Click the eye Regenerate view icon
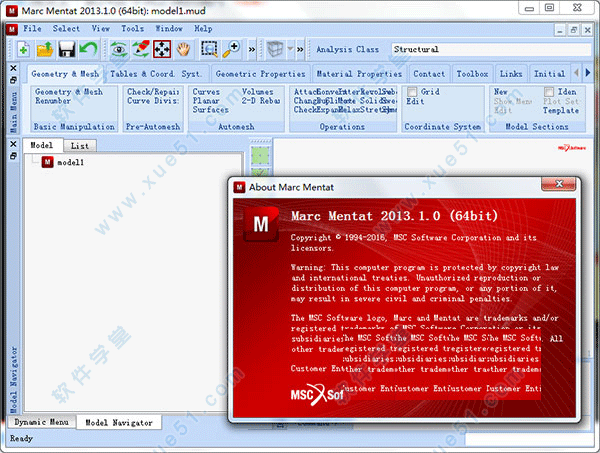 [x=119, y=50]
